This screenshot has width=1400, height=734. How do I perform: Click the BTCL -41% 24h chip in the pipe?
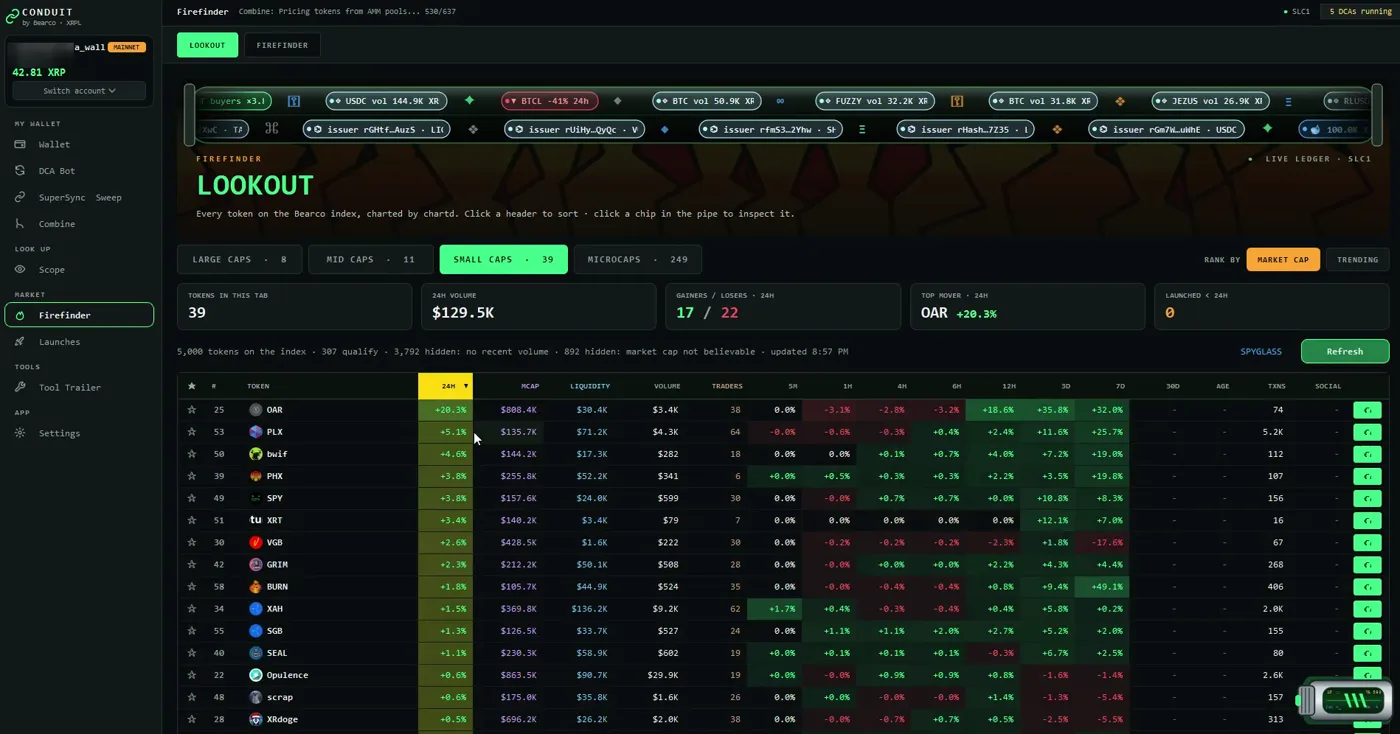[550, 101]
